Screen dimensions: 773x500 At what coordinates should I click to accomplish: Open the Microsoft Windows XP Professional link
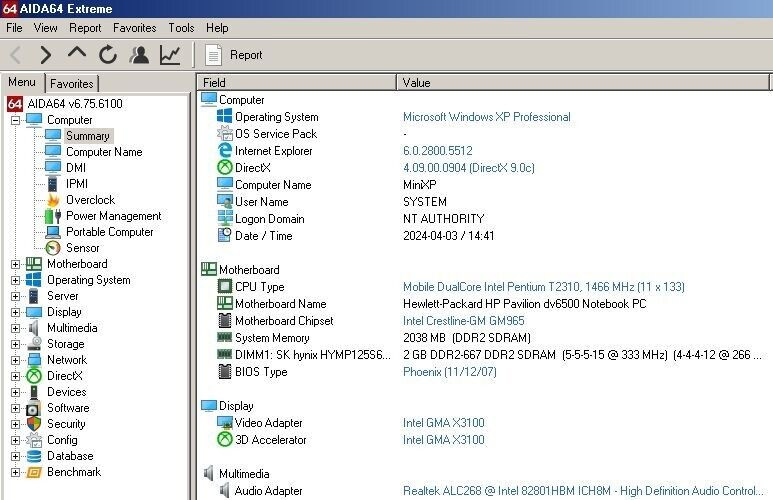(487, 117)
